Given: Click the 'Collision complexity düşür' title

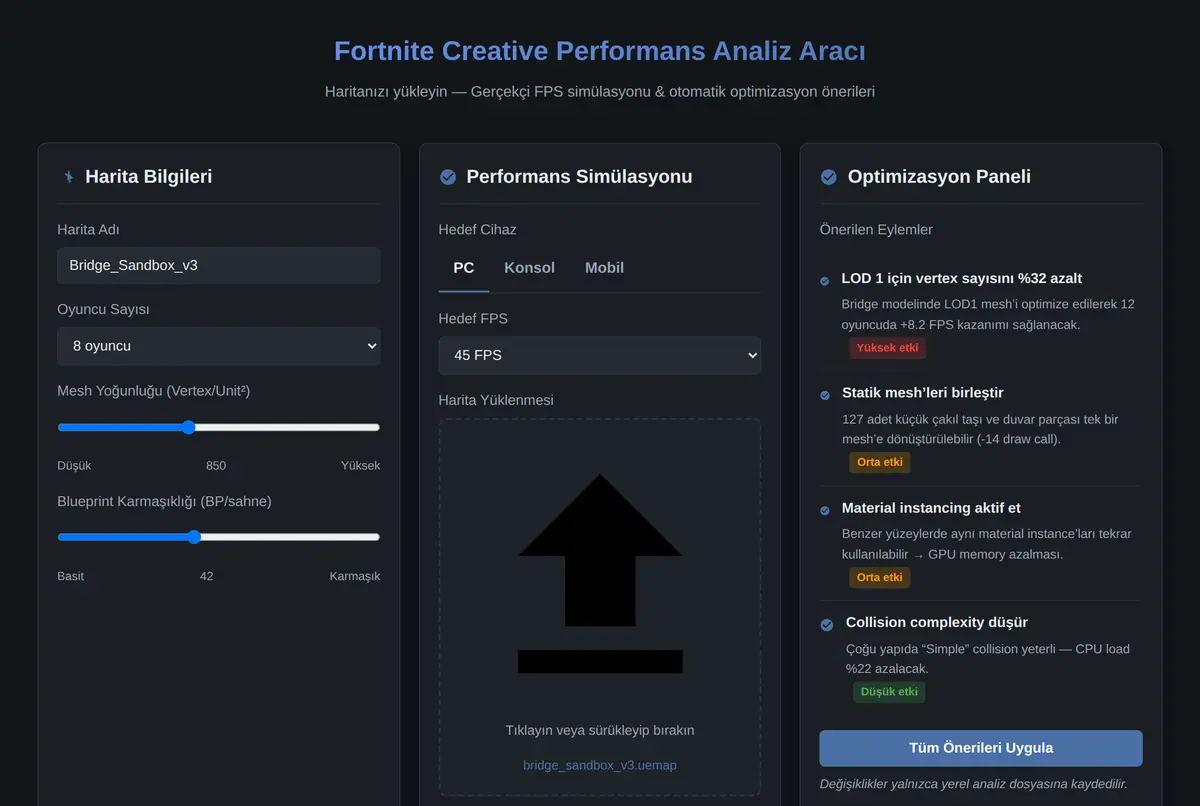Looking at the screenshot, I should [x=937, y=622].
